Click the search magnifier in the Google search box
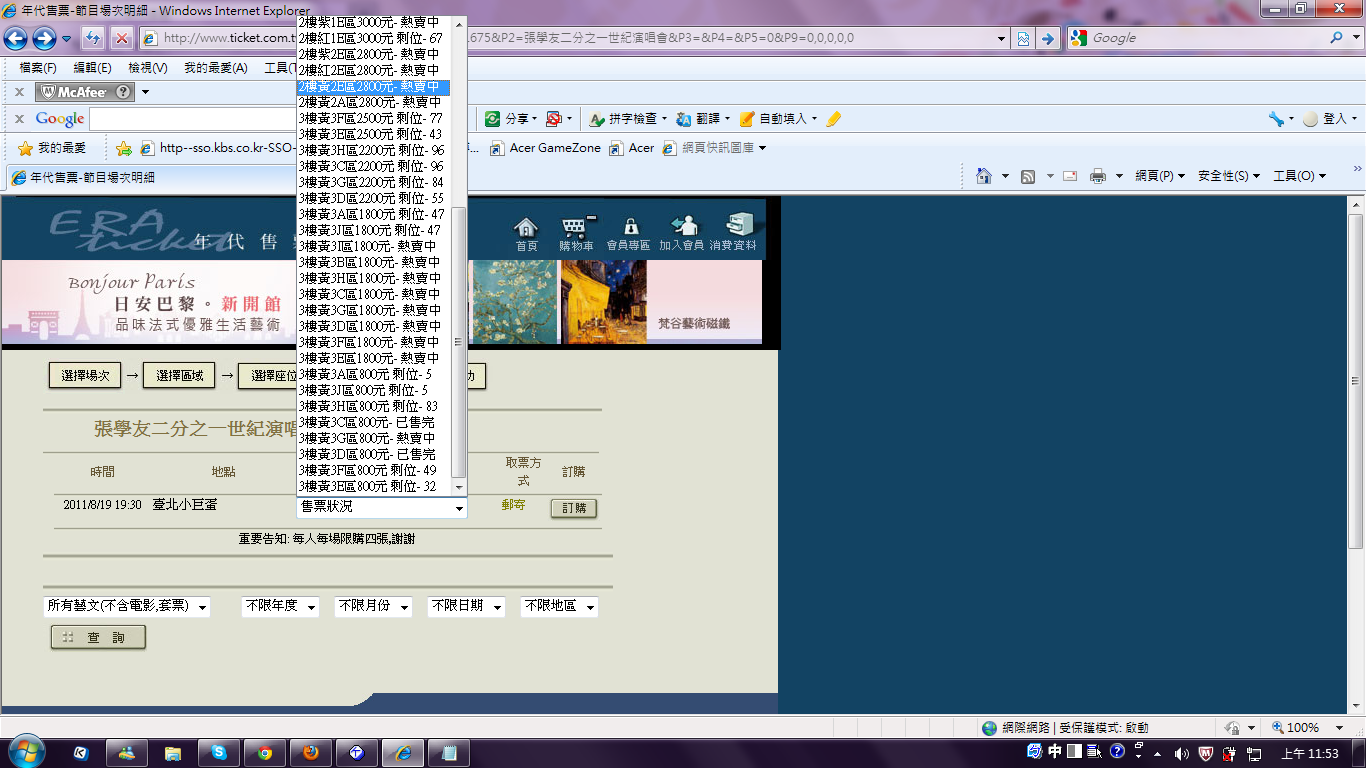Screen dimensions: 1366x768 [x=1337, y=38]
